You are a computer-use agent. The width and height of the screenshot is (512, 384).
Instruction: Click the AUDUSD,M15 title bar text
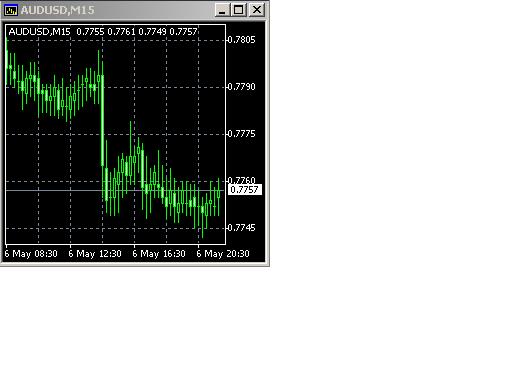pos(58,10)
